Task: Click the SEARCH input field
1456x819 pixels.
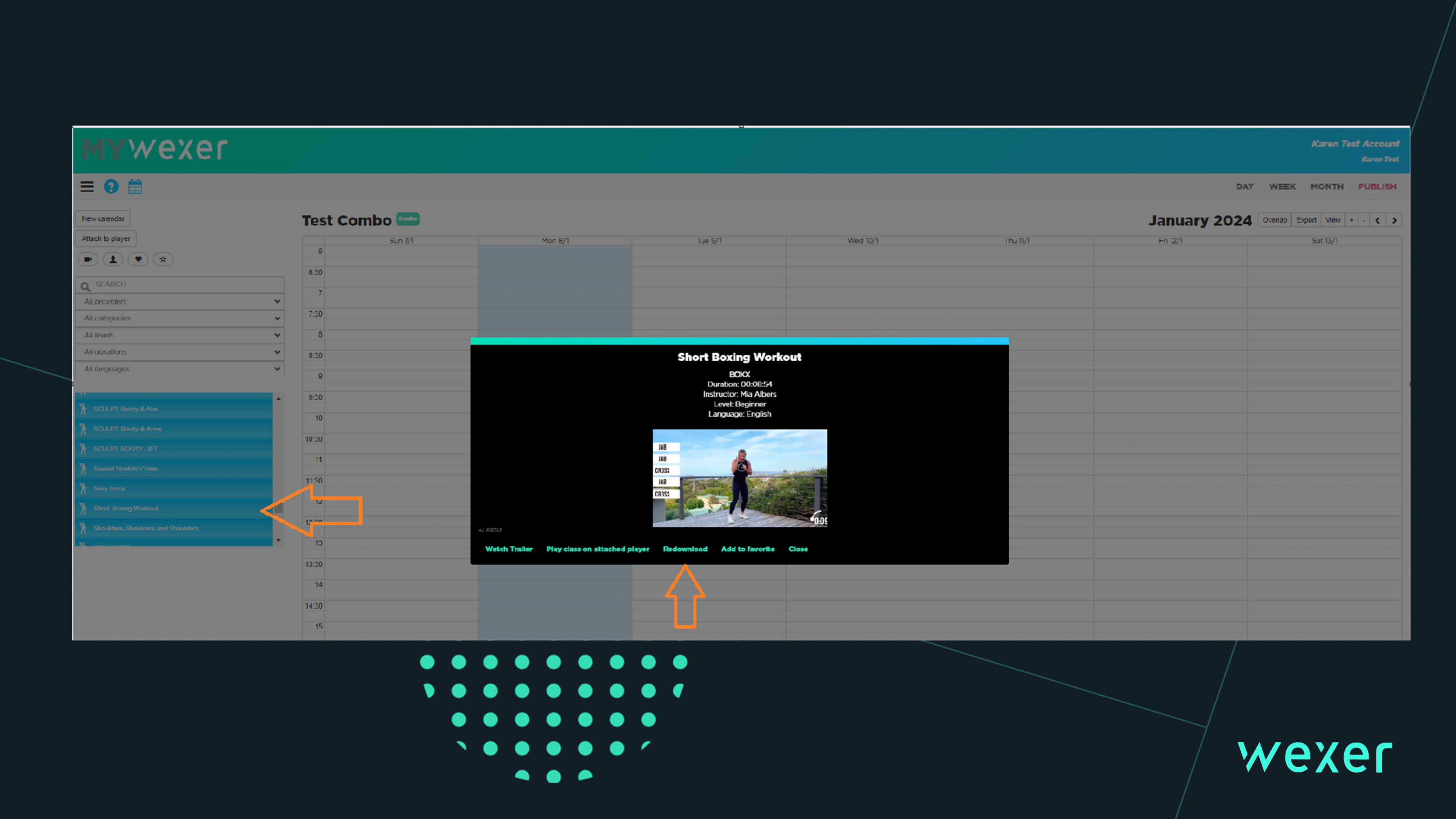Action: (x=180, y=285)
